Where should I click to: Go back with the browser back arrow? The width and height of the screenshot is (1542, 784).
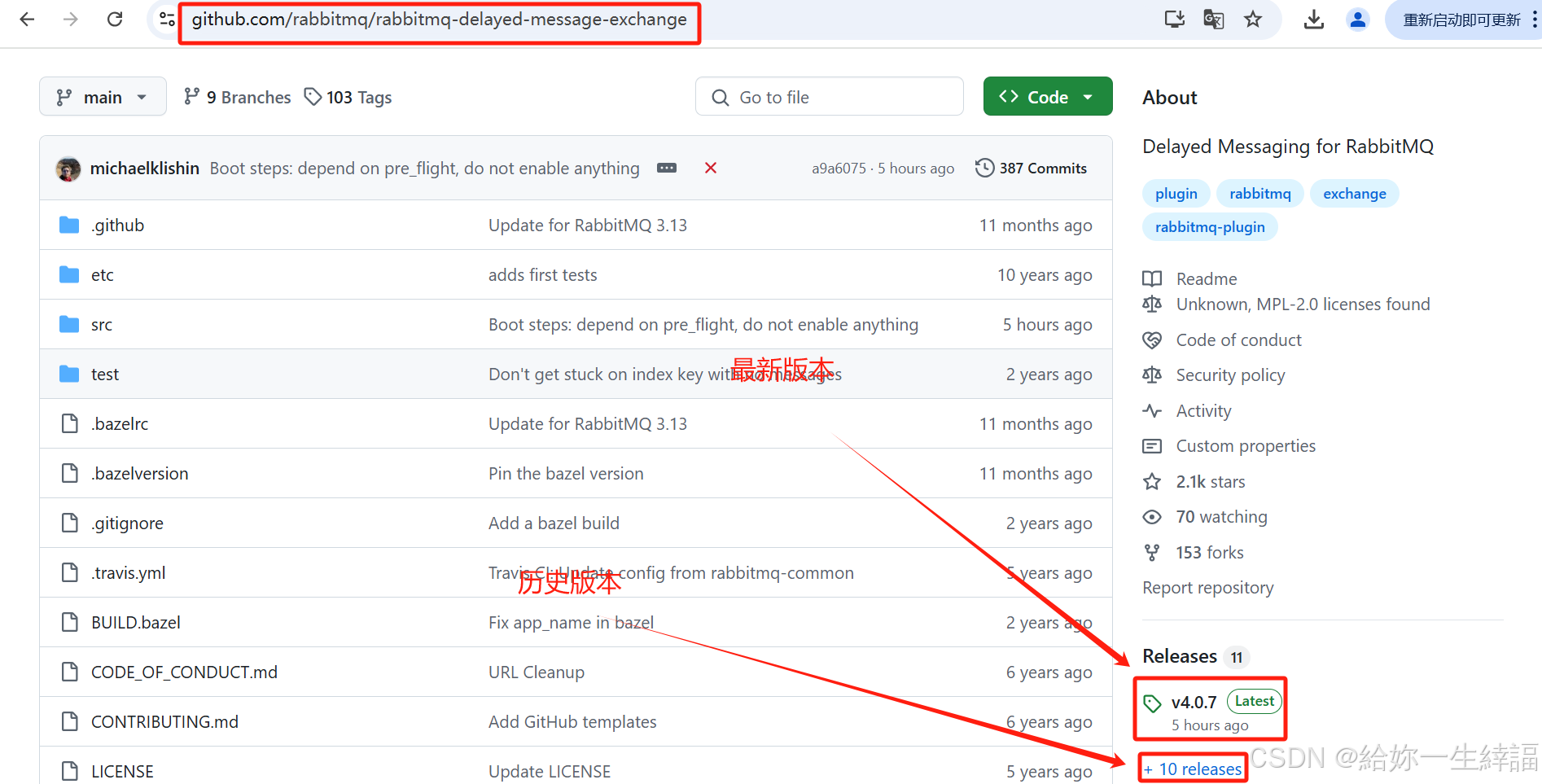coord(27,20)
